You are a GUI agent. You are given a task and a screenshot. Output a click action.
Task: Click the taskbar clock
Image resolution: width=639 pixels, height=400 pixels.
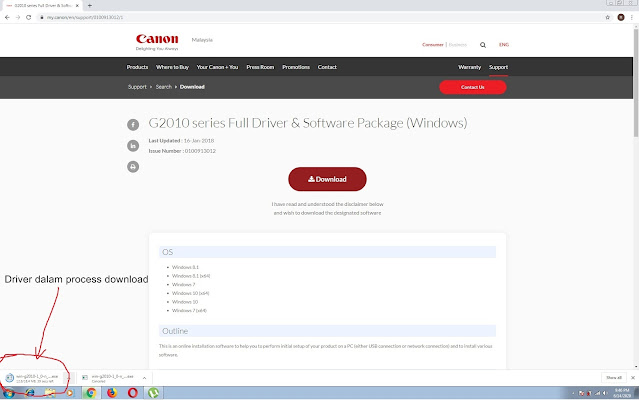[622, 393]
